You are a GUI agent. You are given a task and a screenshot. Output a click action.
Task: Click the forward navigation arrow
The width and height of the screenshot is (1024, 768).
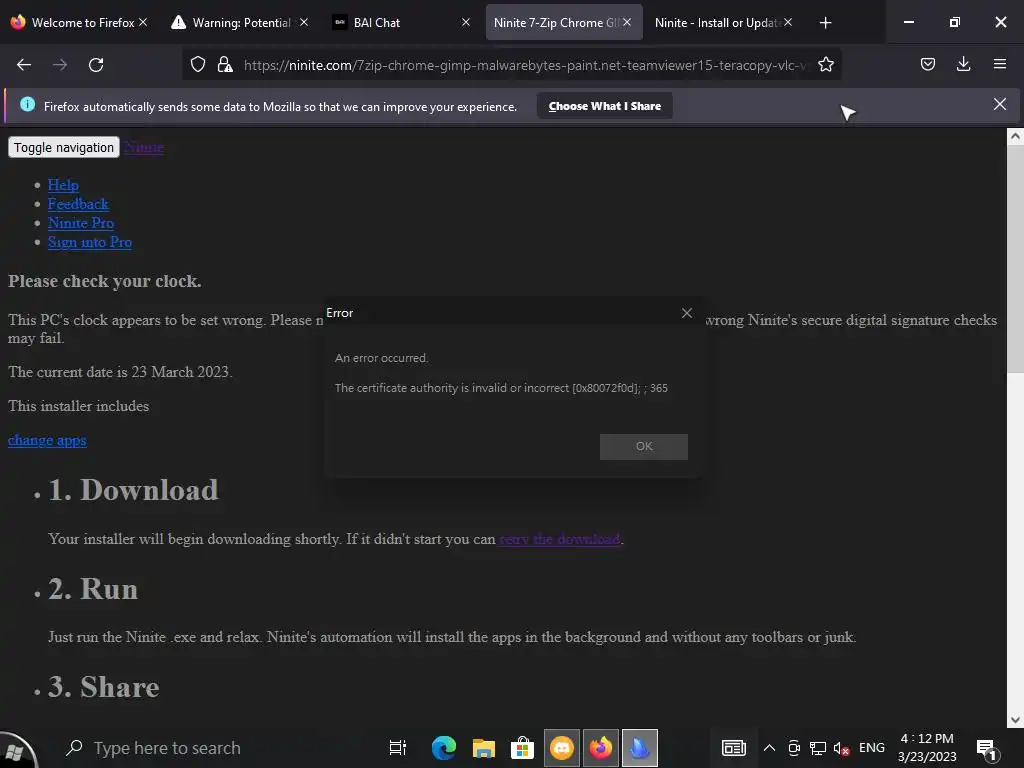(60, 65)
